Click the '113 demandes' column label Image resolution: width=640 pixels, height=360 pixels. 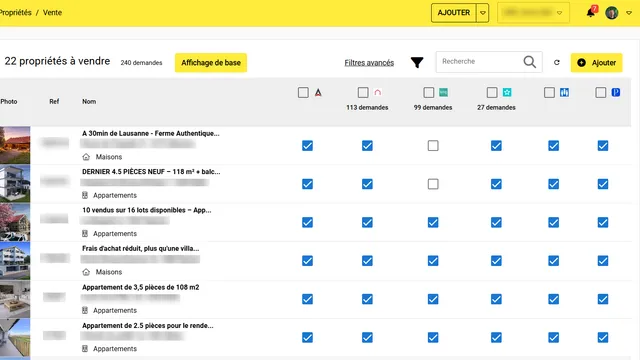click(367, 107)
